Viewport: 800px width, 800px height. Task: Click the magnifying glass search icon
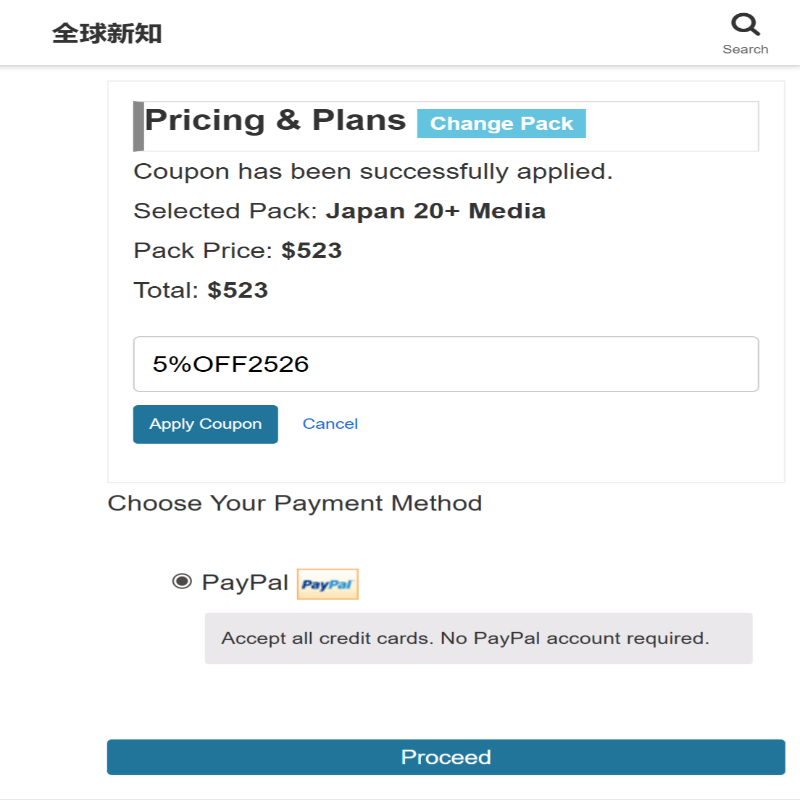[x=745, y=24]
